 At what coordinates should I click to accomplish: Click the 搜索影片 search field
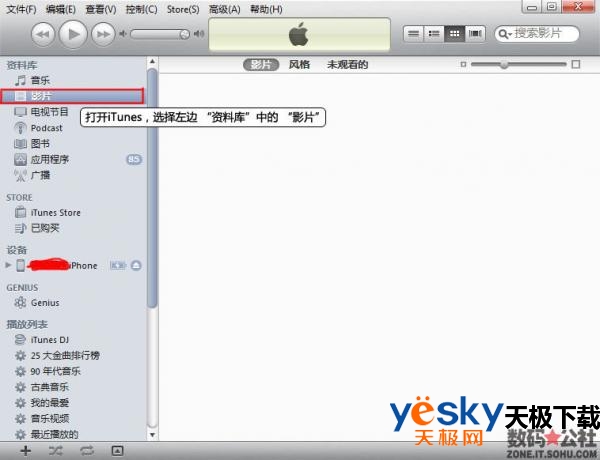coord(536,34)
